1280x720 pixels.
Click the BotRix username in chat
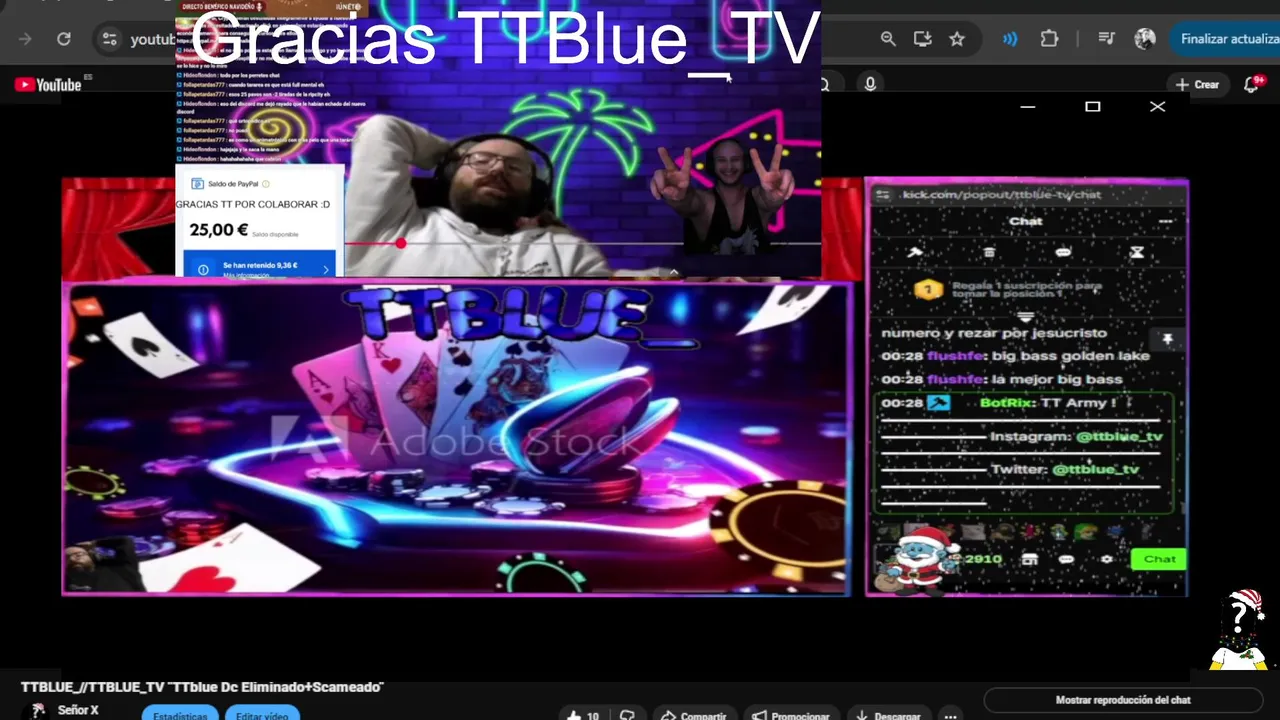click(1007, 403)
